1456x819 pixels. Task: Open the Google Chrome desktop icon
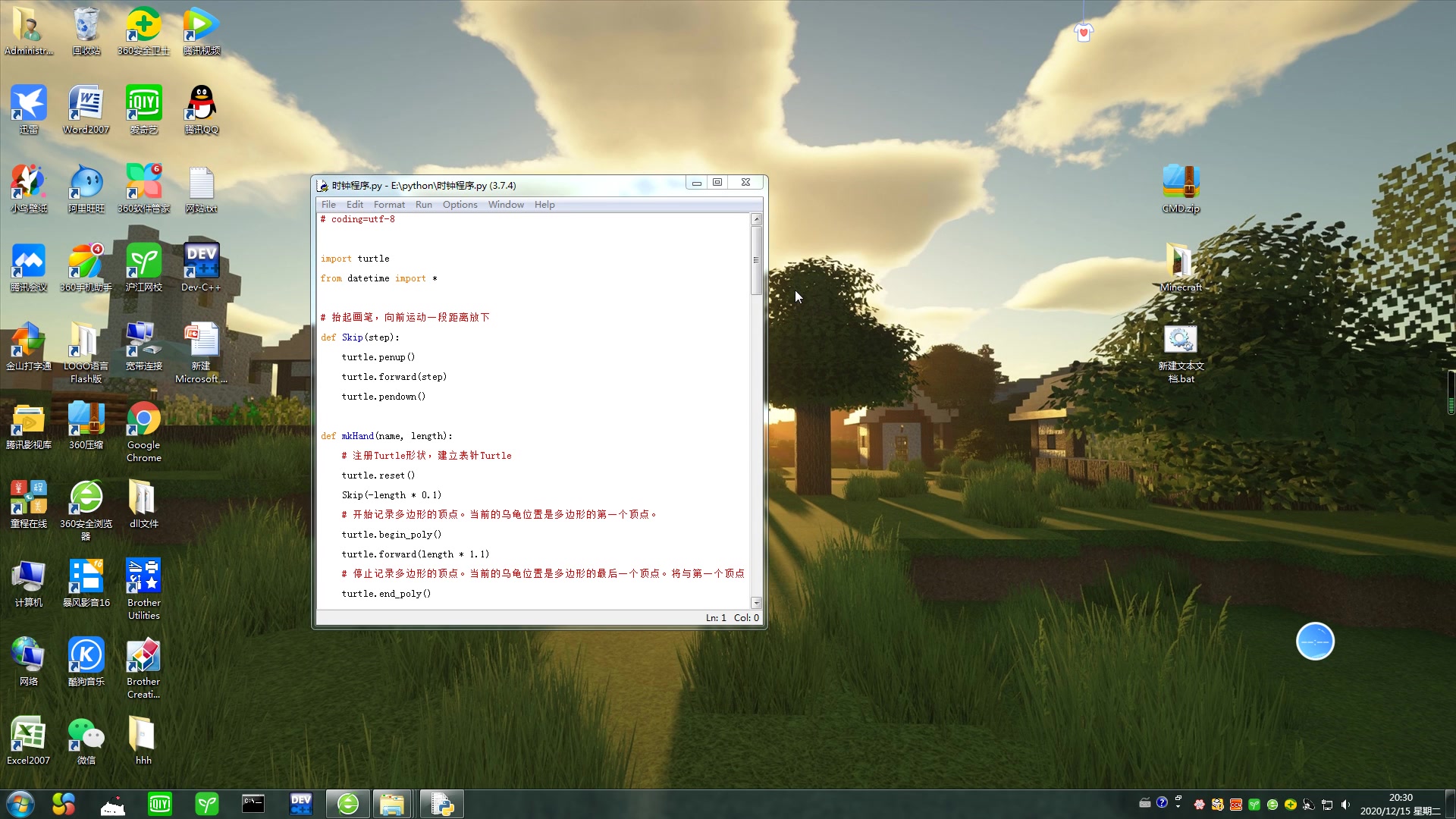point(143,419)
